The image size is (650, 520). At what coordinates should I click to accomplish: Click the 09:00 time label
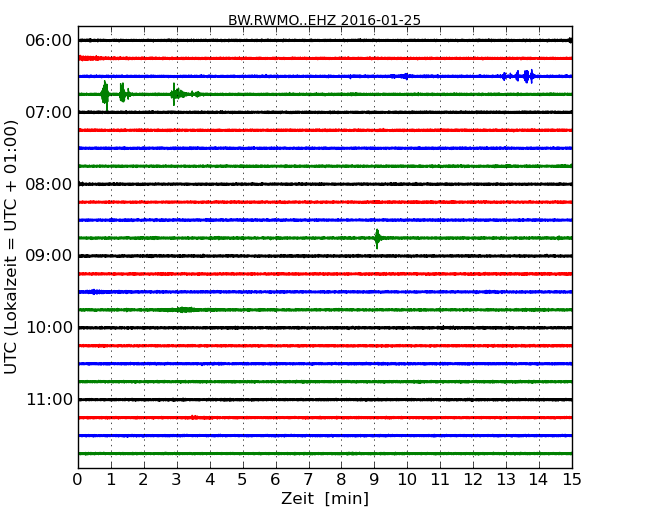point(49,256)
